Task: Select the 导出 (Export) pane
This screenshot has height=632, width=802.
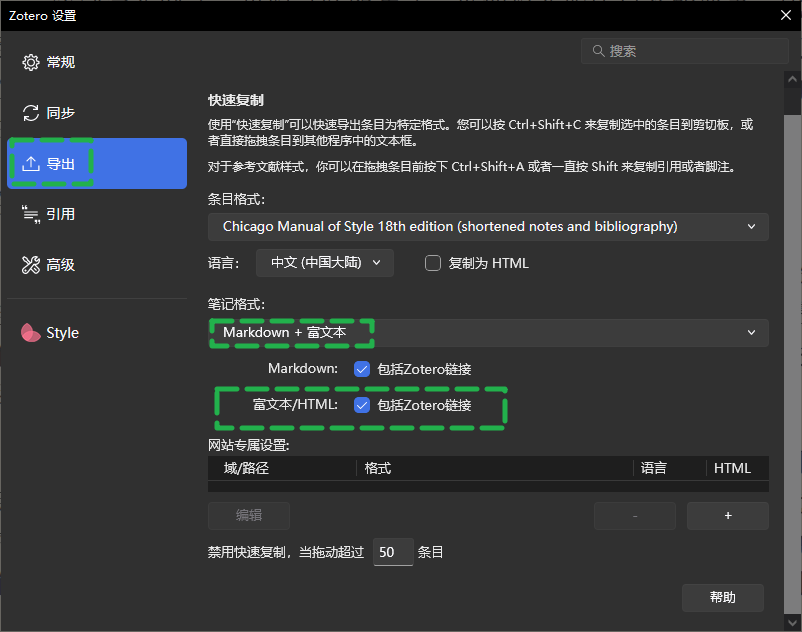Action: click(x=97, y=164)
